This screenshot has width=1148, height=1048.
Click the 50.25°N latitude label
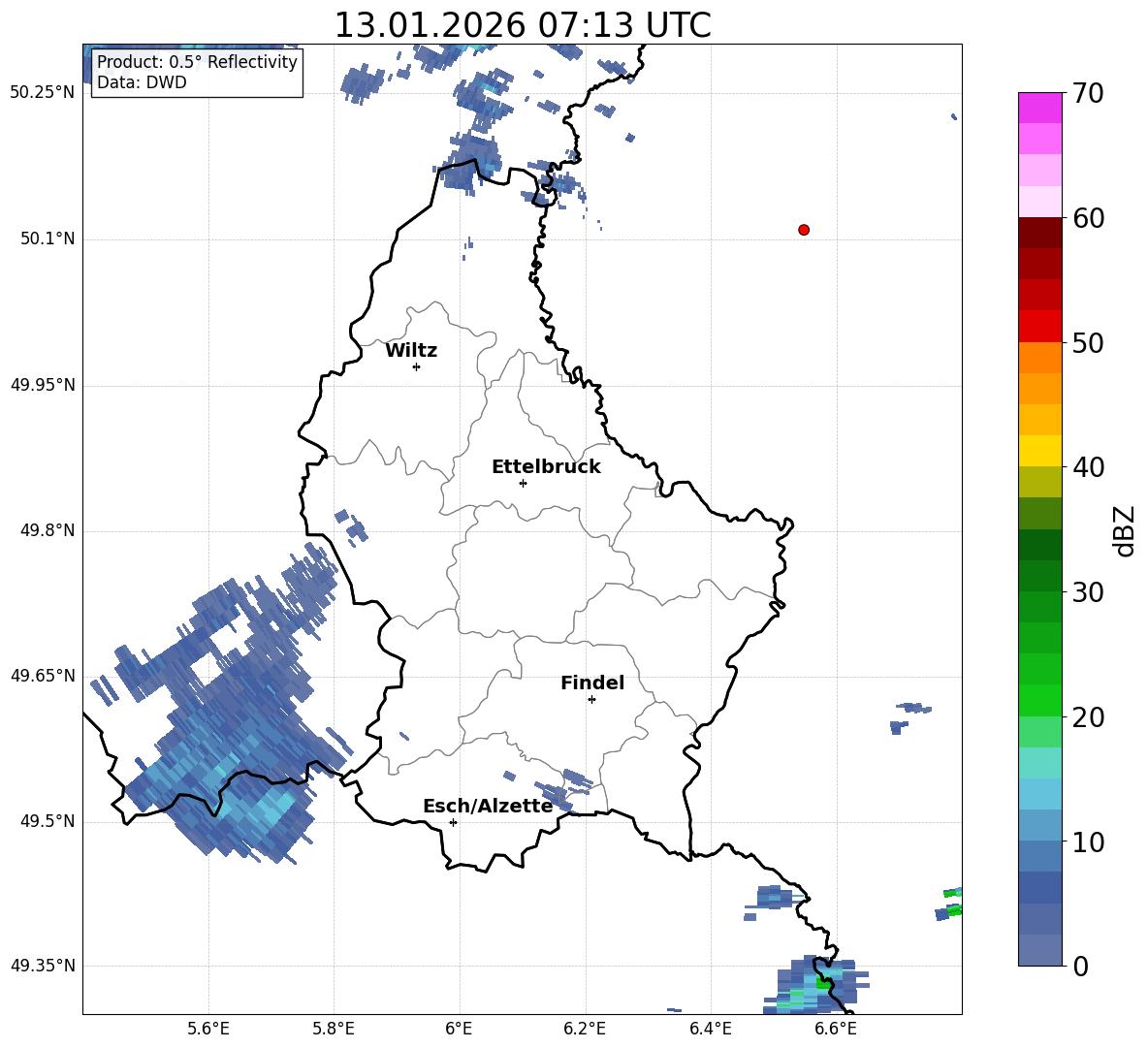pos(43,93)
